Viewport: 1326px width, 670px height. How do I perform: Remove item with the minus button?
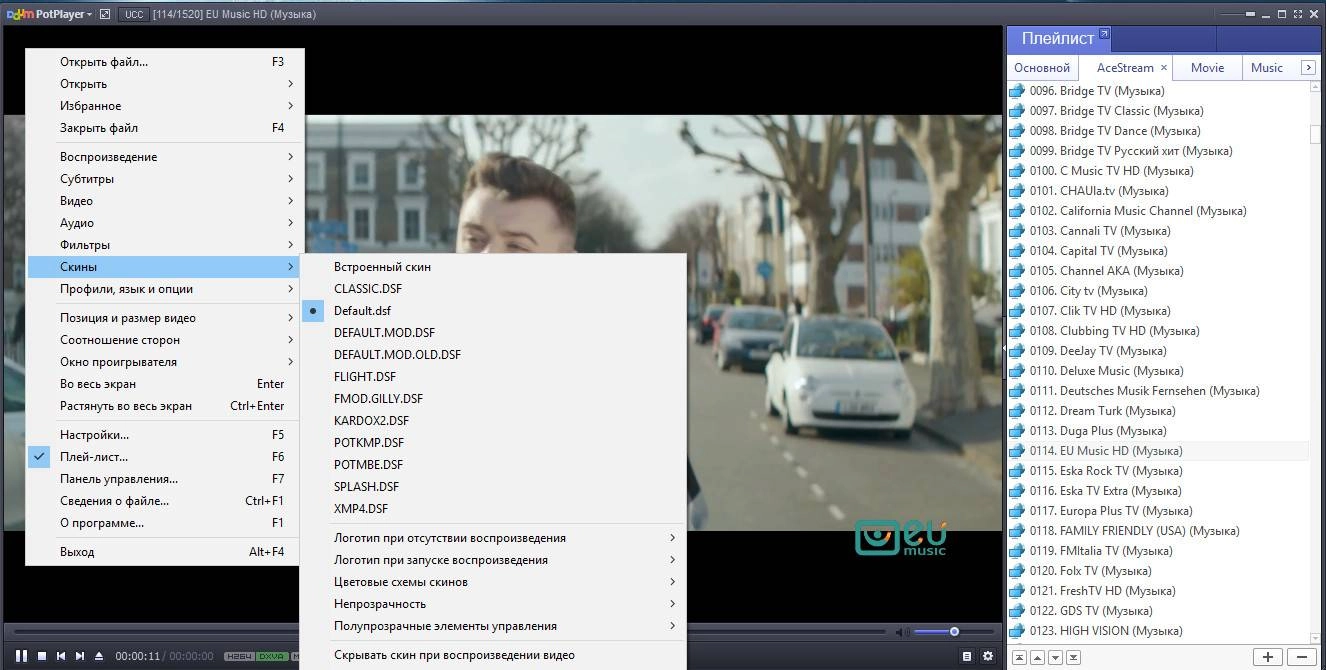[1302, 657]
